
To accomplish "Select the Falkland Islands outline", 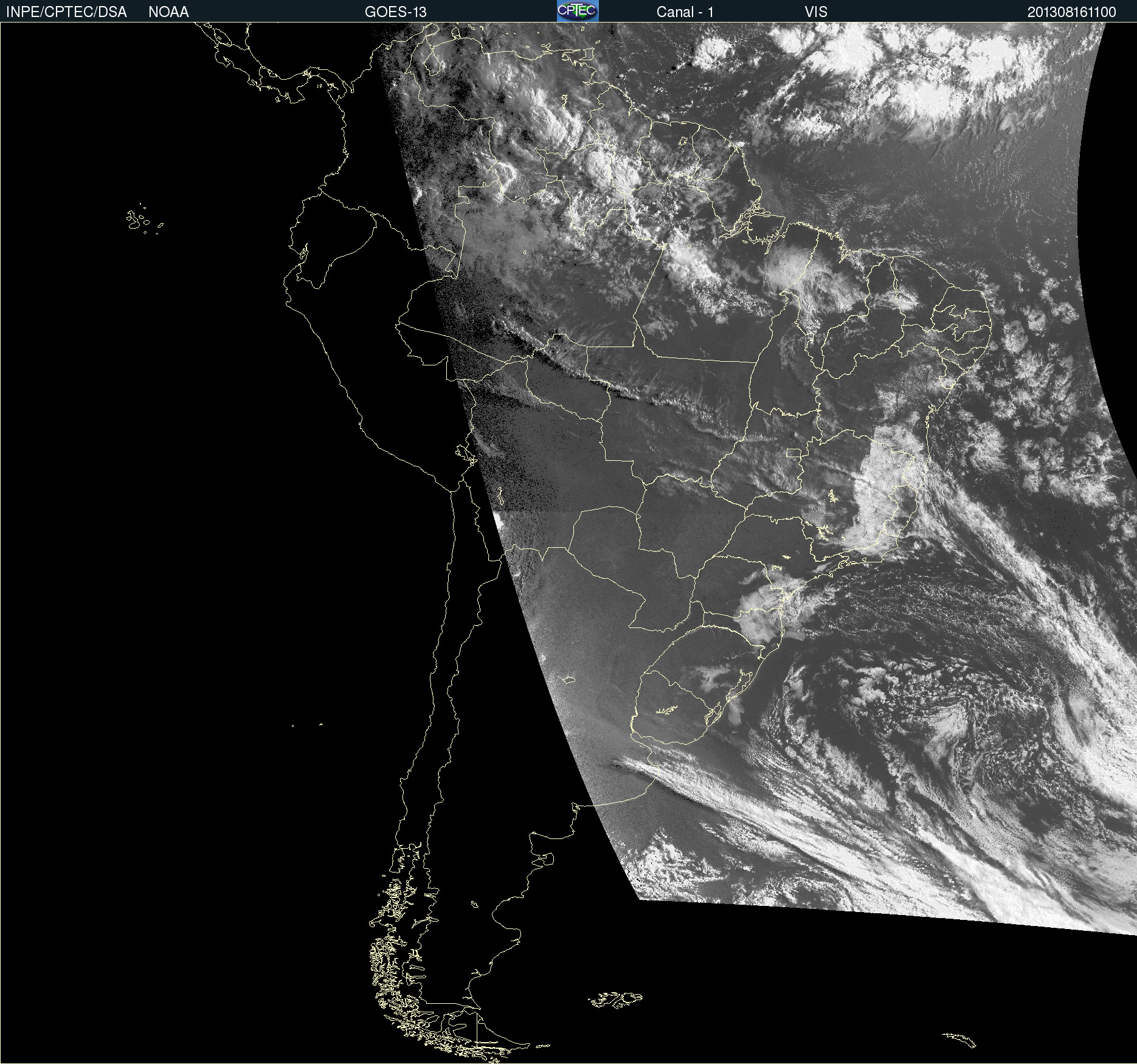I will (x=615, y=1000).
